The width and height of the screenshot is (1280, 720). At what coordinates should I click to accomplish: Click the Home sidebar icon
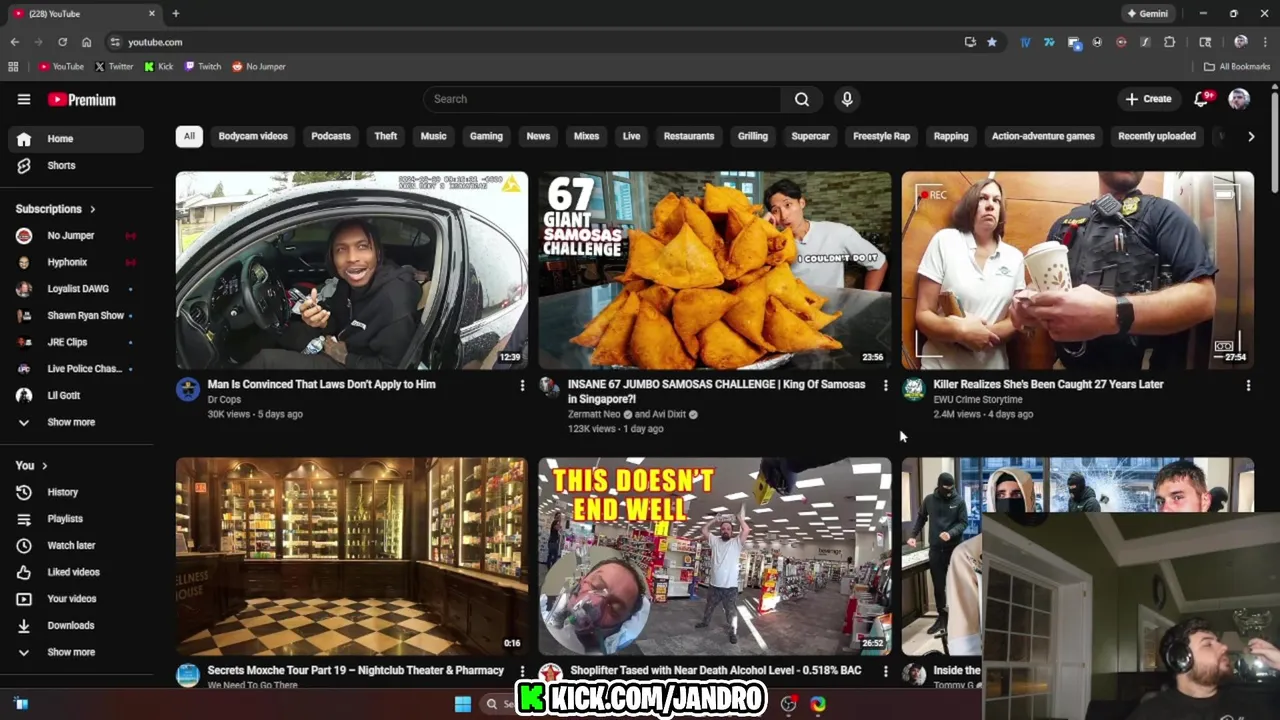pyautogui.click(x=24, y=139)
